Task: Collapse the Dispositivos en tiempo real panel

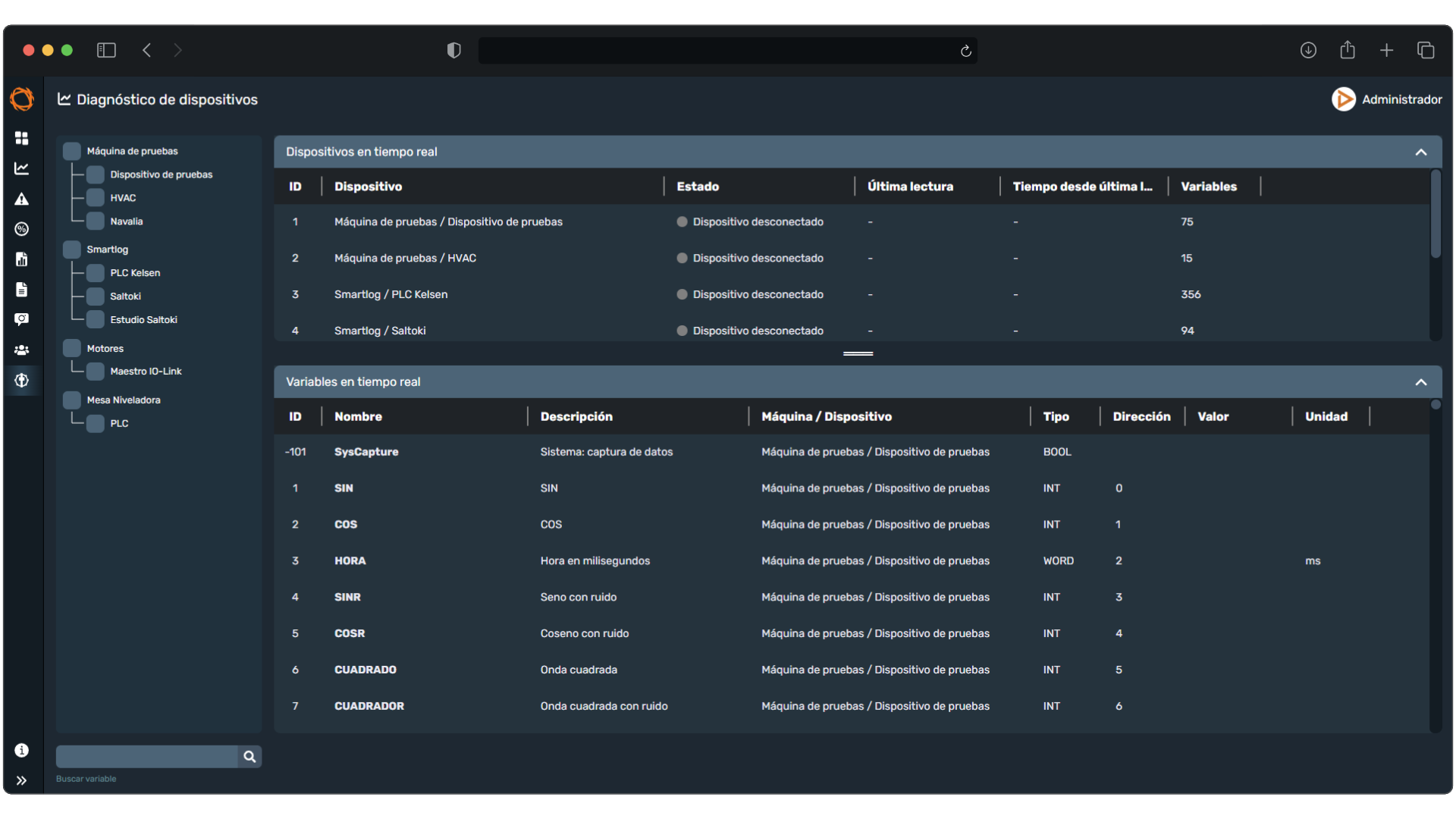Action: point(1421,152)
